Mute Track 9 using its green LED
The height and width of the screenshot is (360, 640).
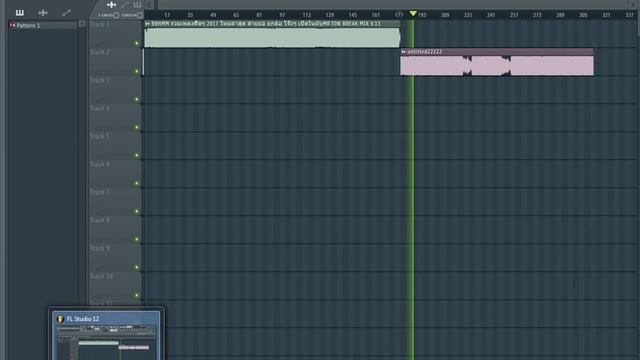click(x=137, y=267)
